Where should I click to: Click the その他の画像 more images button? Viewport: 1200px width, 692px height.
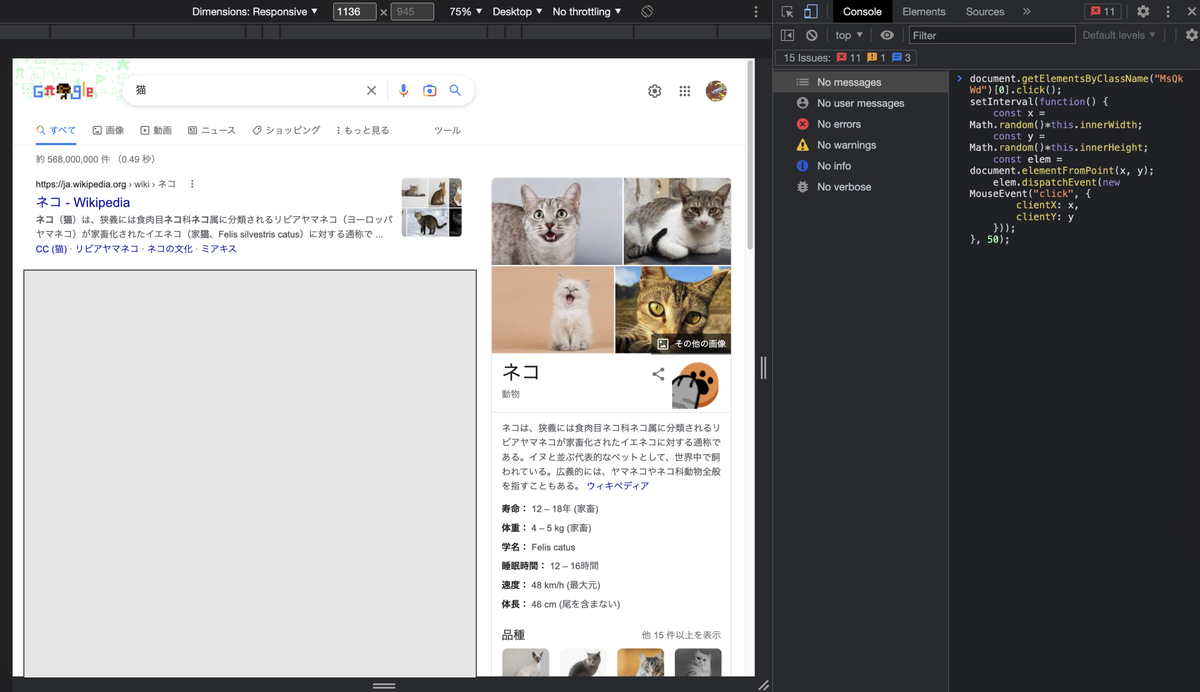point(691,343)
